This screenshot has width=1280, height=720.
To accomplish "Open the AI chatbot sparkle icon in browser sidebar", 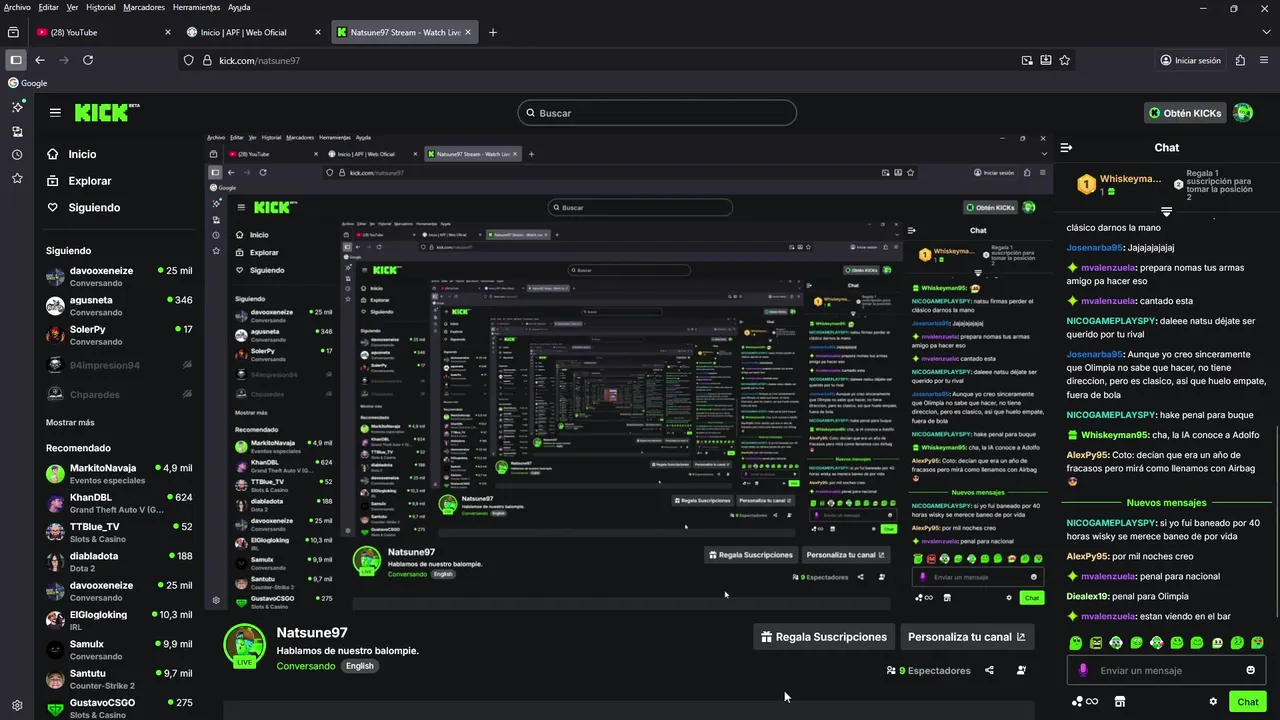I will (x=17, y=106).
